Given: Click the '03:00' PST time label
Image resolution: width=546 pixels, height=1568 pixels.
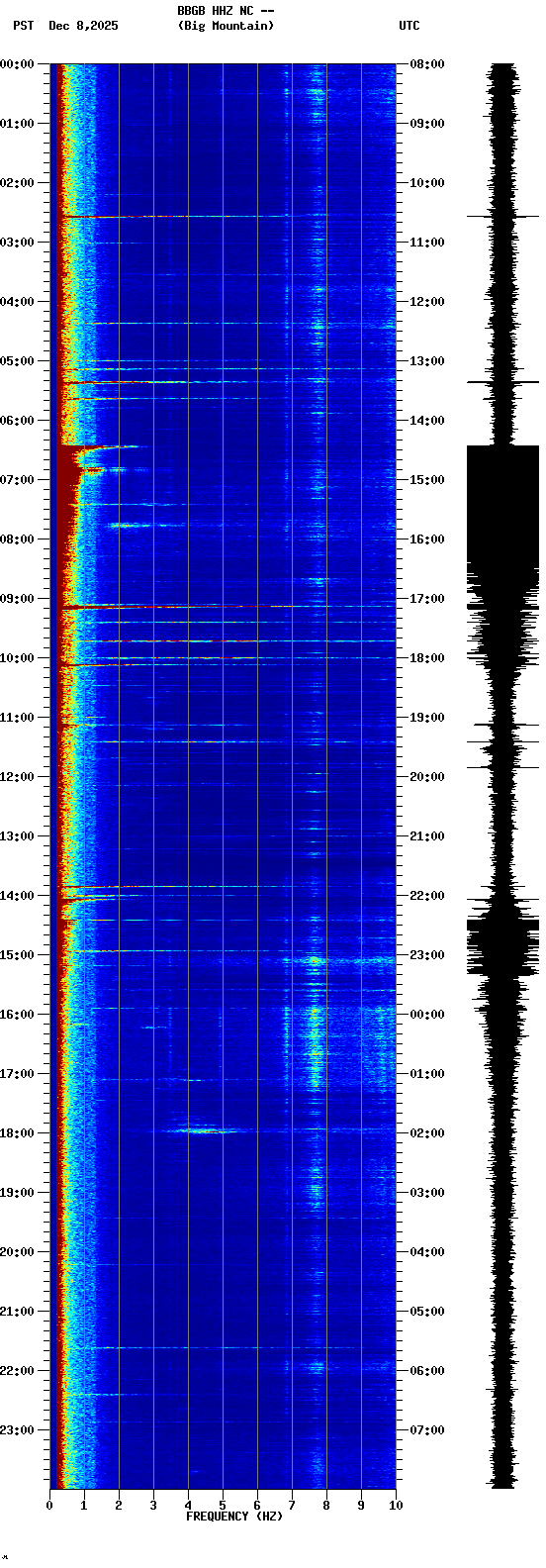Looking at the screenshot, I should 17,243.
